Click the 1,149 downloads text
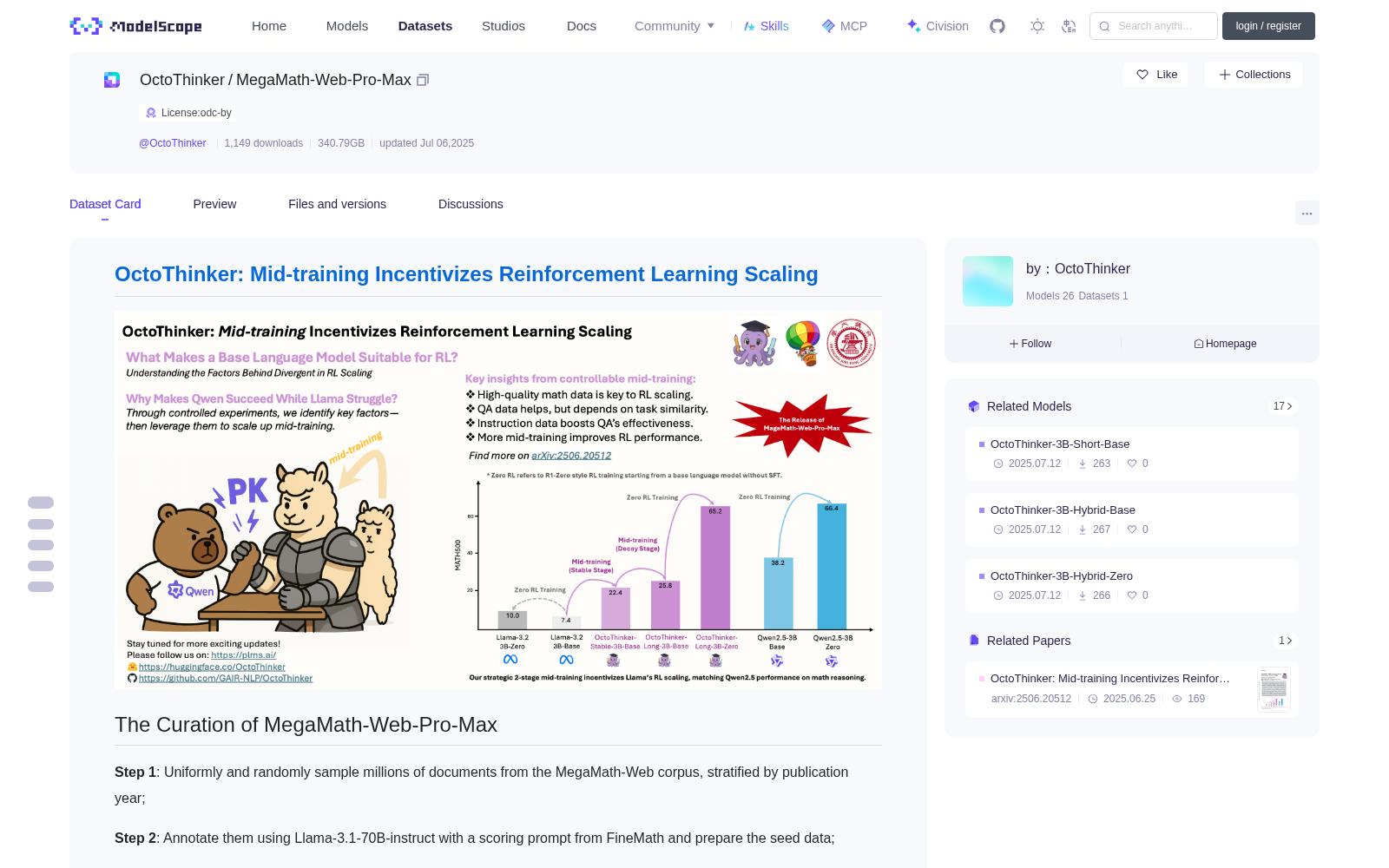Image resolution: width=1389 pixels, height=868 pixels. pyautogui.click(x=264, y=143)
